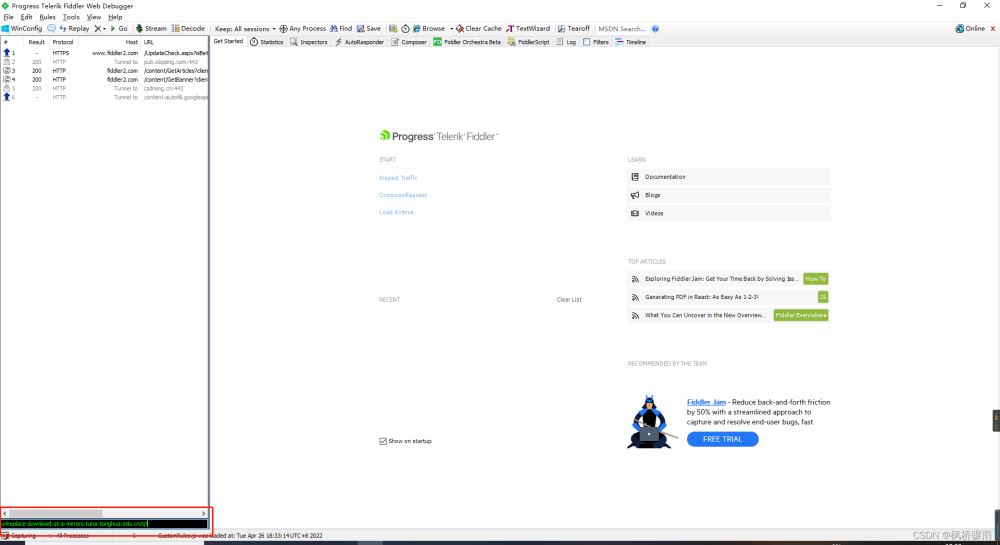Click the QuickExec command input box
This screenshot has width=1000, height=545.
[104, 523]
